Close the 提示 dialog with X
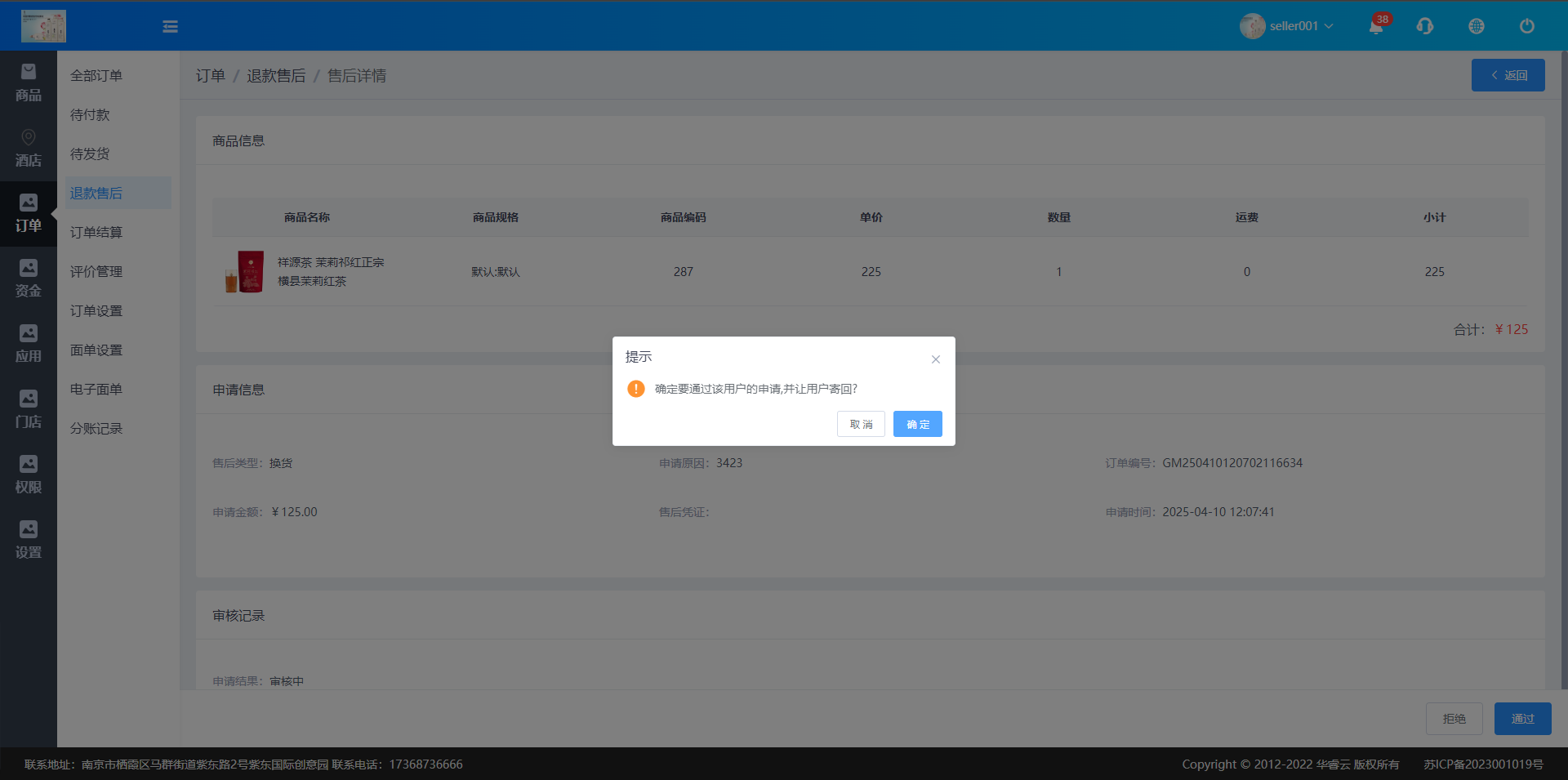The height and width of the screenshot is (780, 1568). point(936,359)
